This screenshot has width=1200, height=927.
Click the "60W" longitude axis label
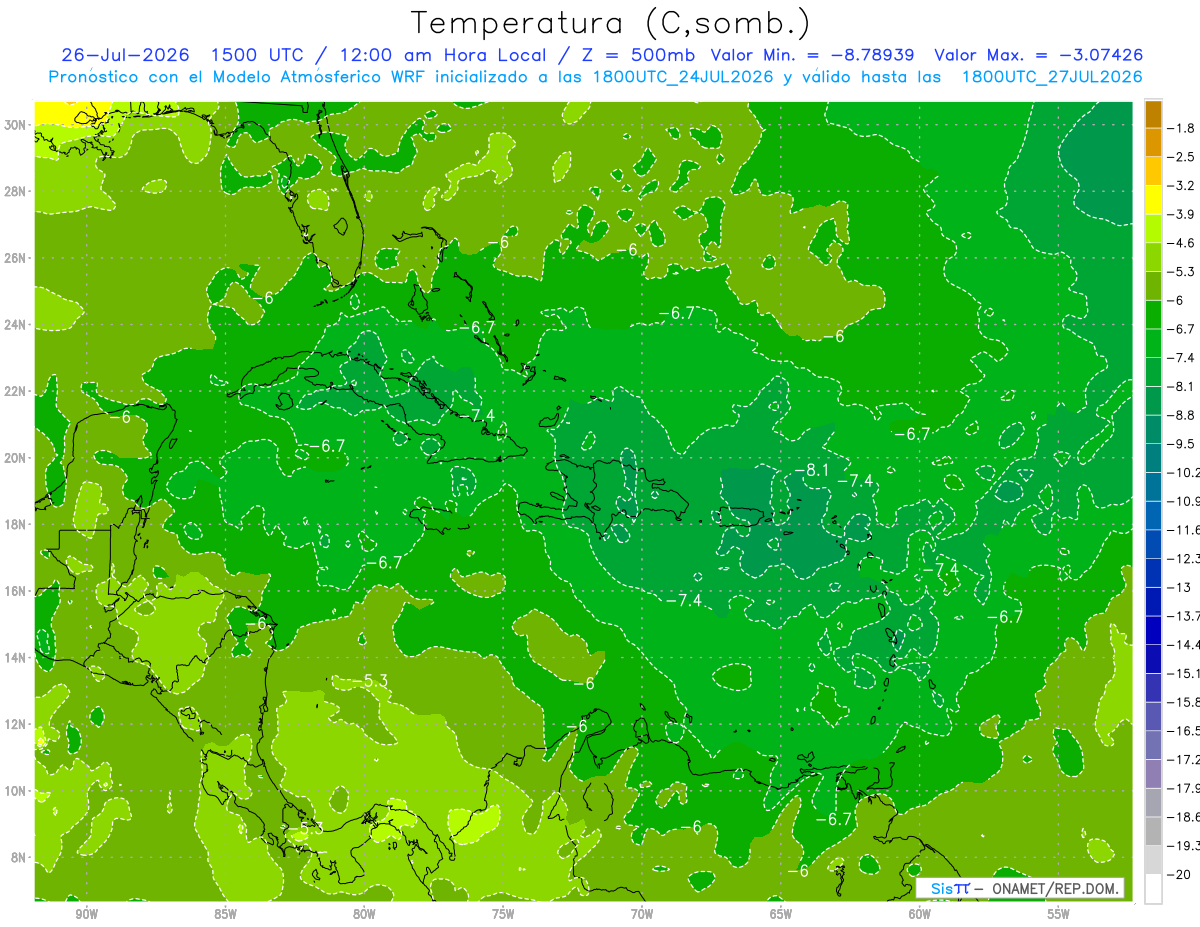920,914
